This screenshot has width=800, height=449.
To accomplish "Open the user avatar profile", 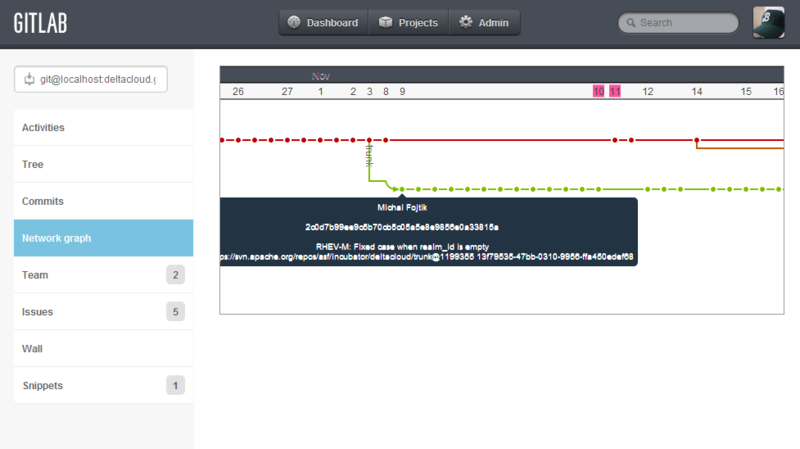I will (x=768, y=22).
